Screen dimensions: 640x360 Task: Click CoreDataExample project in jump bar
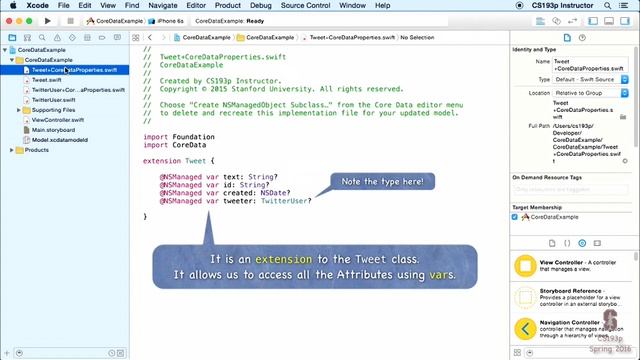click(x=202, y=38)
